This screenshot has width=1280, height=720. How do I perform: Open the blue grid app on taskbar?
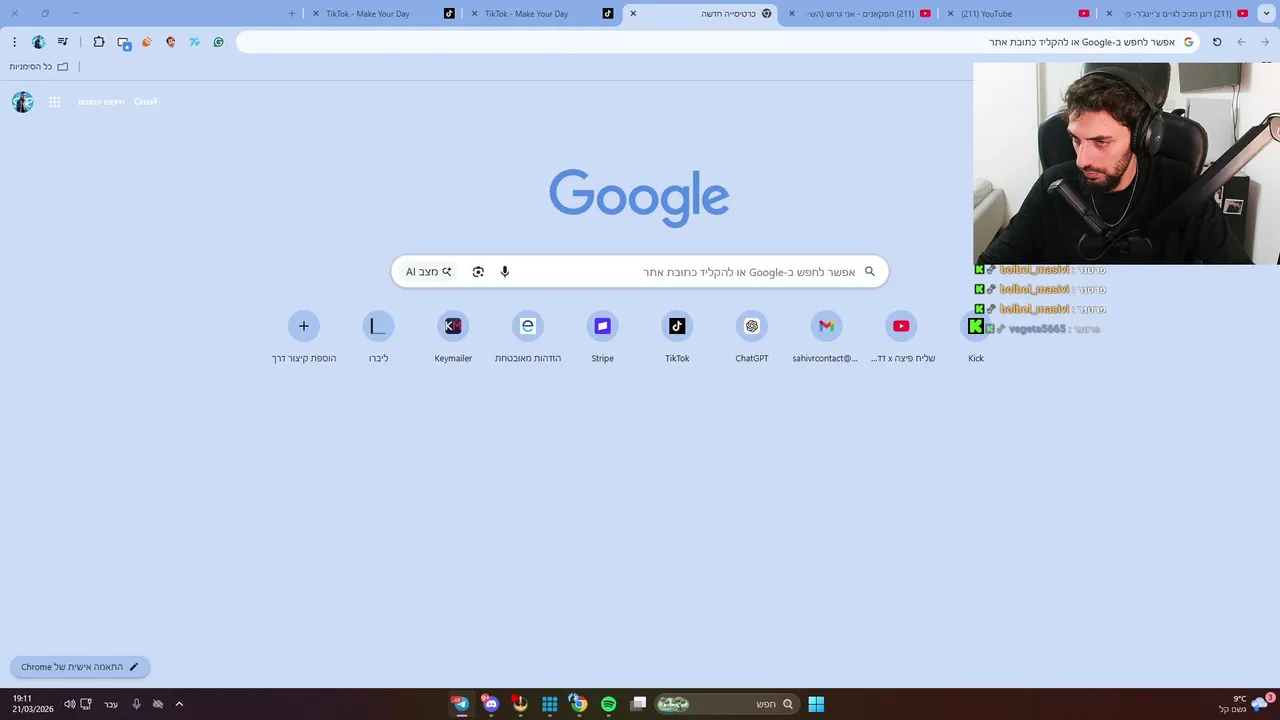click(549, 704)
